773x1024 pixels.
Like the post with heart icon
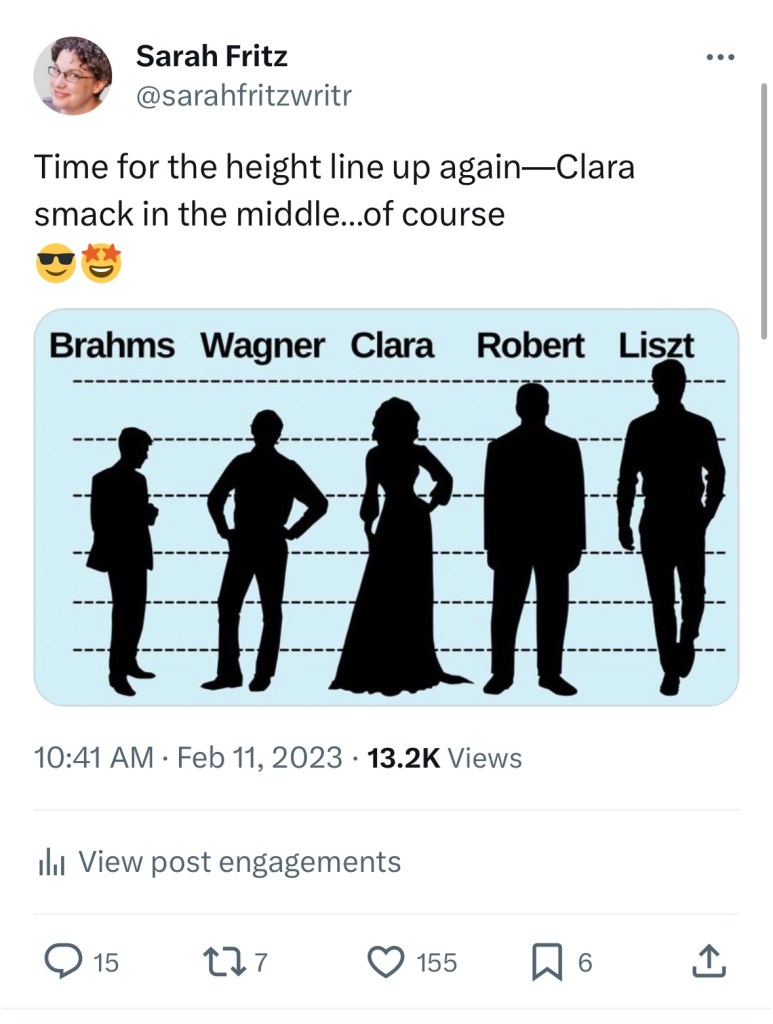pyautogui.click(x=385, y=962)
